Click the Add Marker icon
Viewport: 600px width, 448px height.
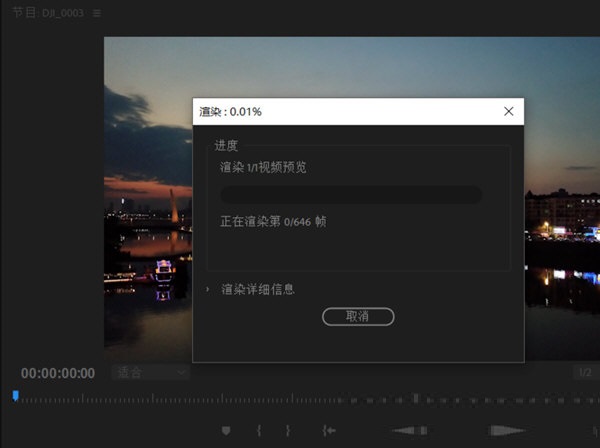tap(226, 430)
